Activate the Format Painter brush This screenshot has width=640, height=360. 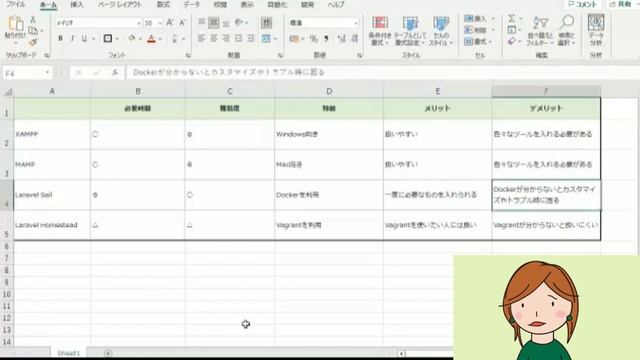tap(33, 42)
